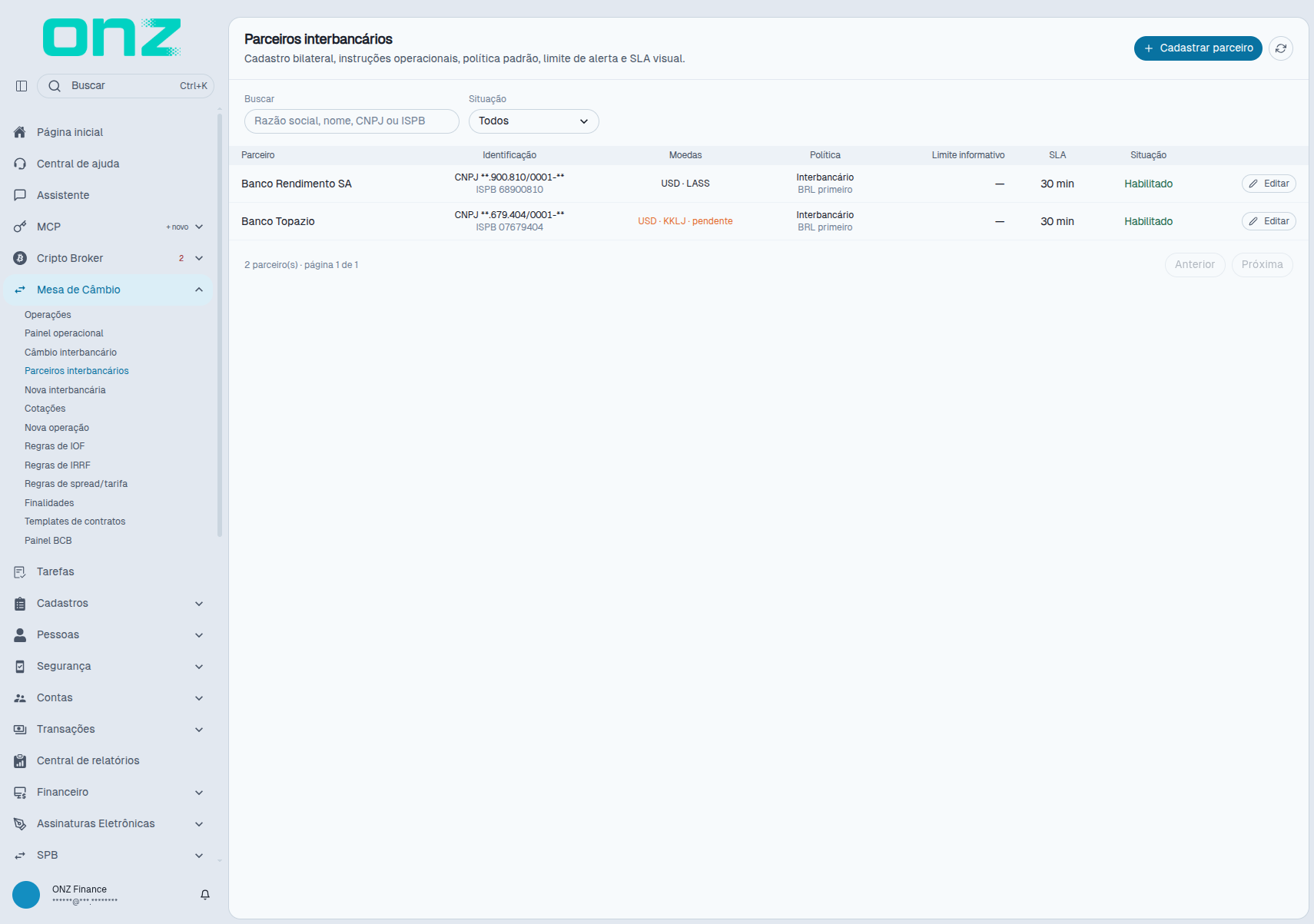The width and height of the screenshot is (1314, 924).
Task: Click the Segurança shield icon
Action: pyautogui.click(x=20, y=666)
